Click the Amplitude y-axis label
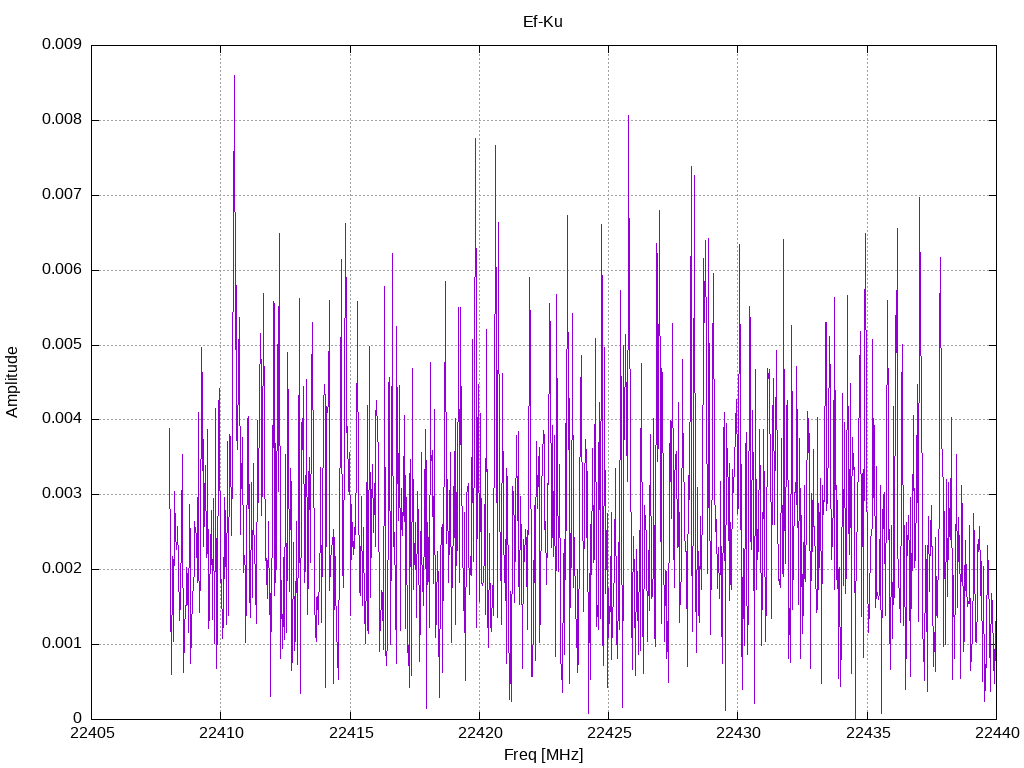The width and height of the screenshot is (1024, 768). (x=12, y=382)
